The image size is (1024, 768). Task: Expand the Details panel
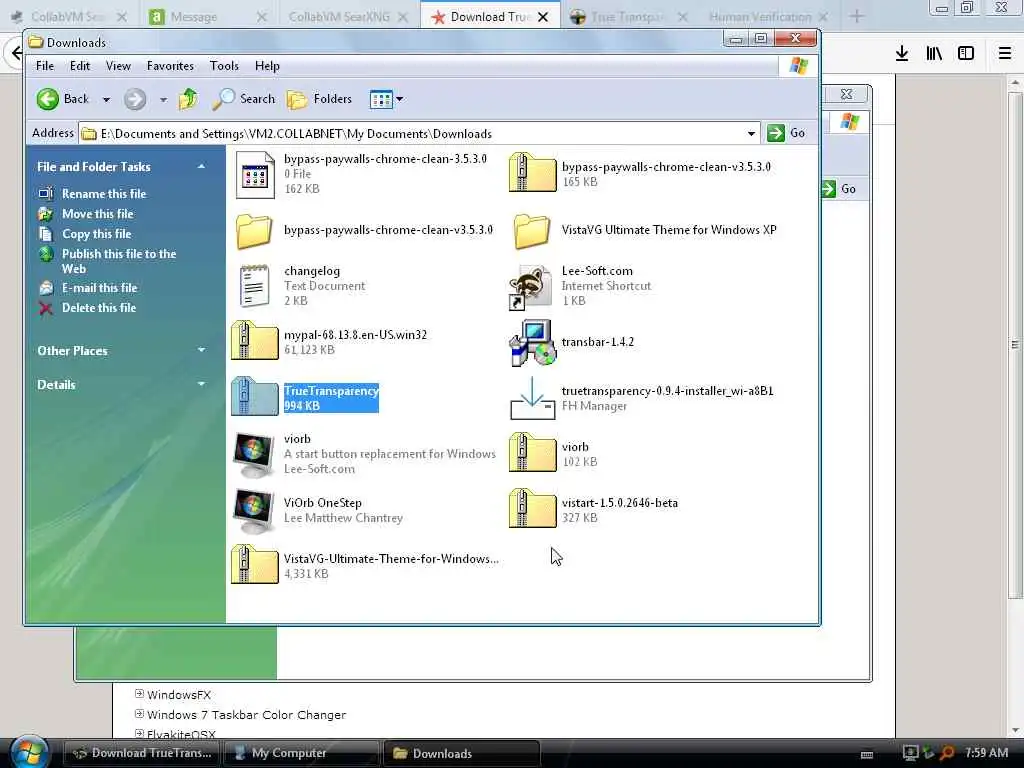(201, 385)
